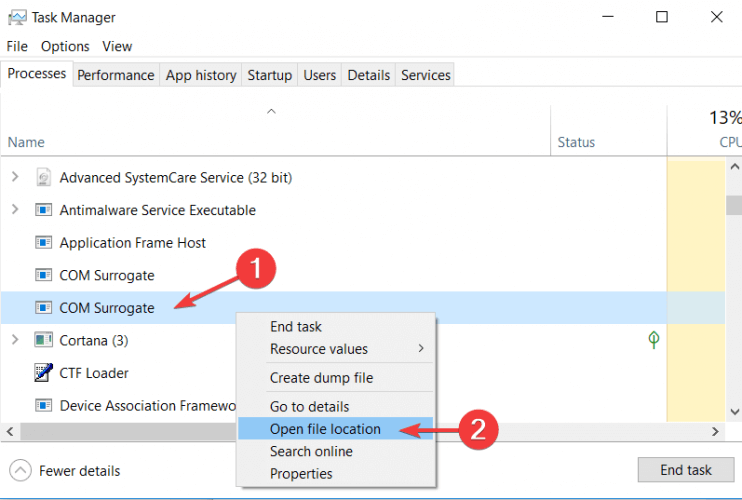This screenshot has height=500, width=742.
Task: Choose Create dump file in context menu
Action: point(336,377)
